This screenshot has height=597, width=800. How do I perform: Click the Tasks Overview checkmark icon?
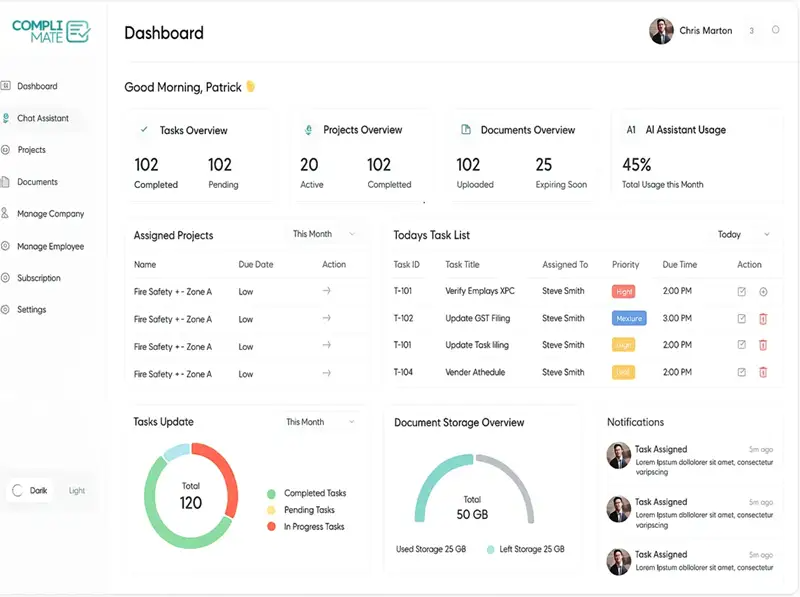click(x=144, y=130)
